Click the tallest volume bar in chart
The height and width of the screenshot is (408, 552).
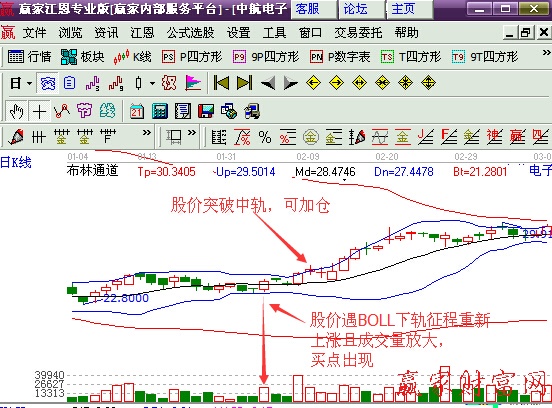(x=298, y=389)
